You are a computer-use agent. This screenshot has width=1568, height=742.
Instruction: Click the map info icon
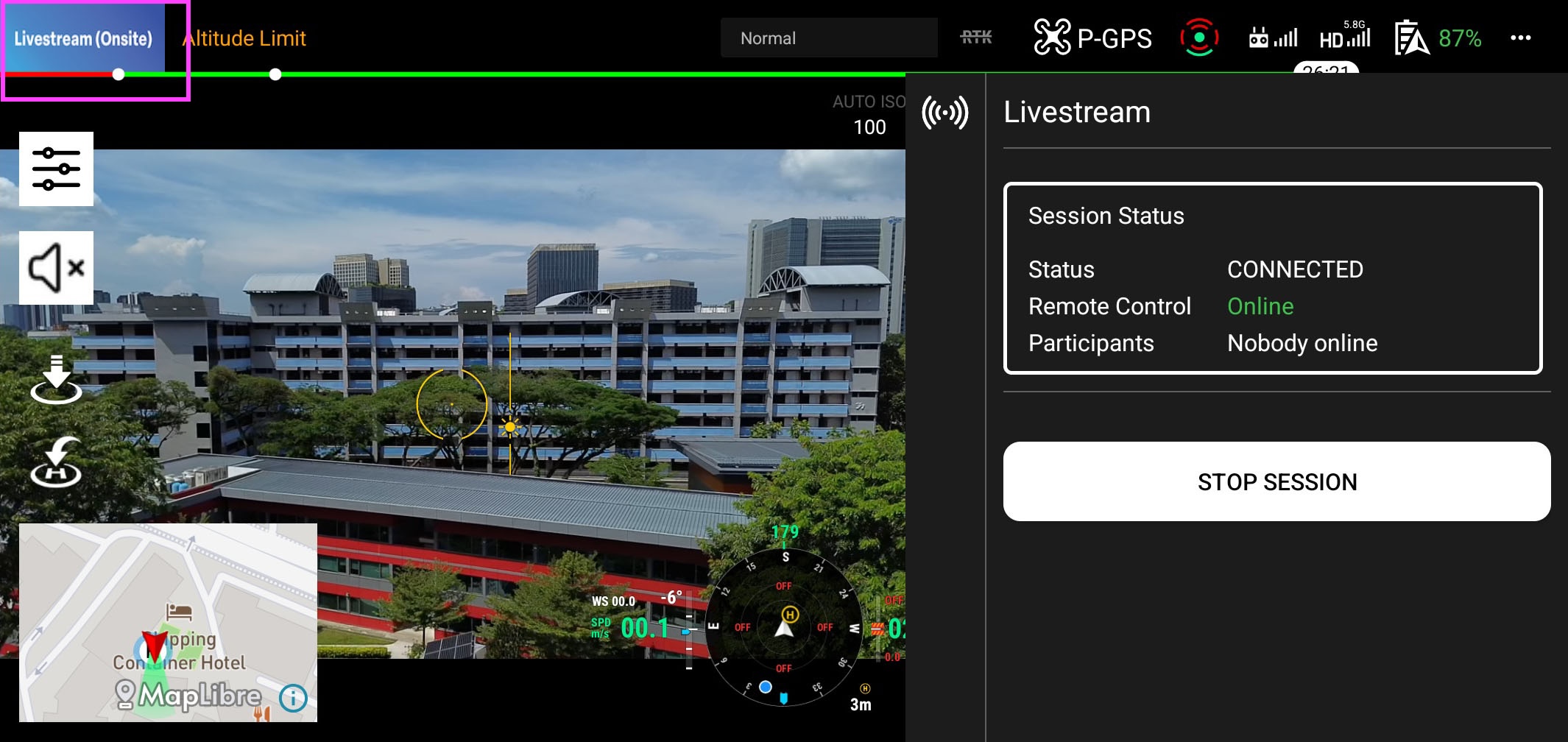[293, 697]
